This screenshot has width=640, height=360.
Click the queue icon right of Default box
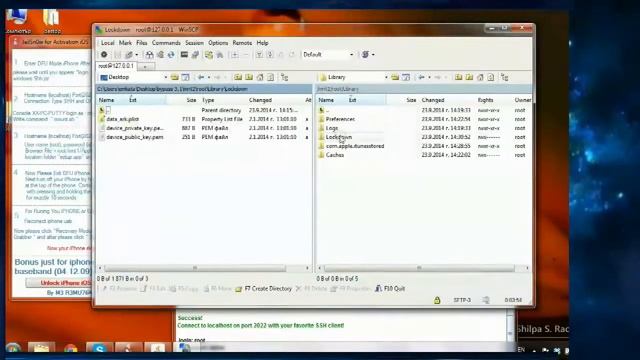tap(365, 54)
